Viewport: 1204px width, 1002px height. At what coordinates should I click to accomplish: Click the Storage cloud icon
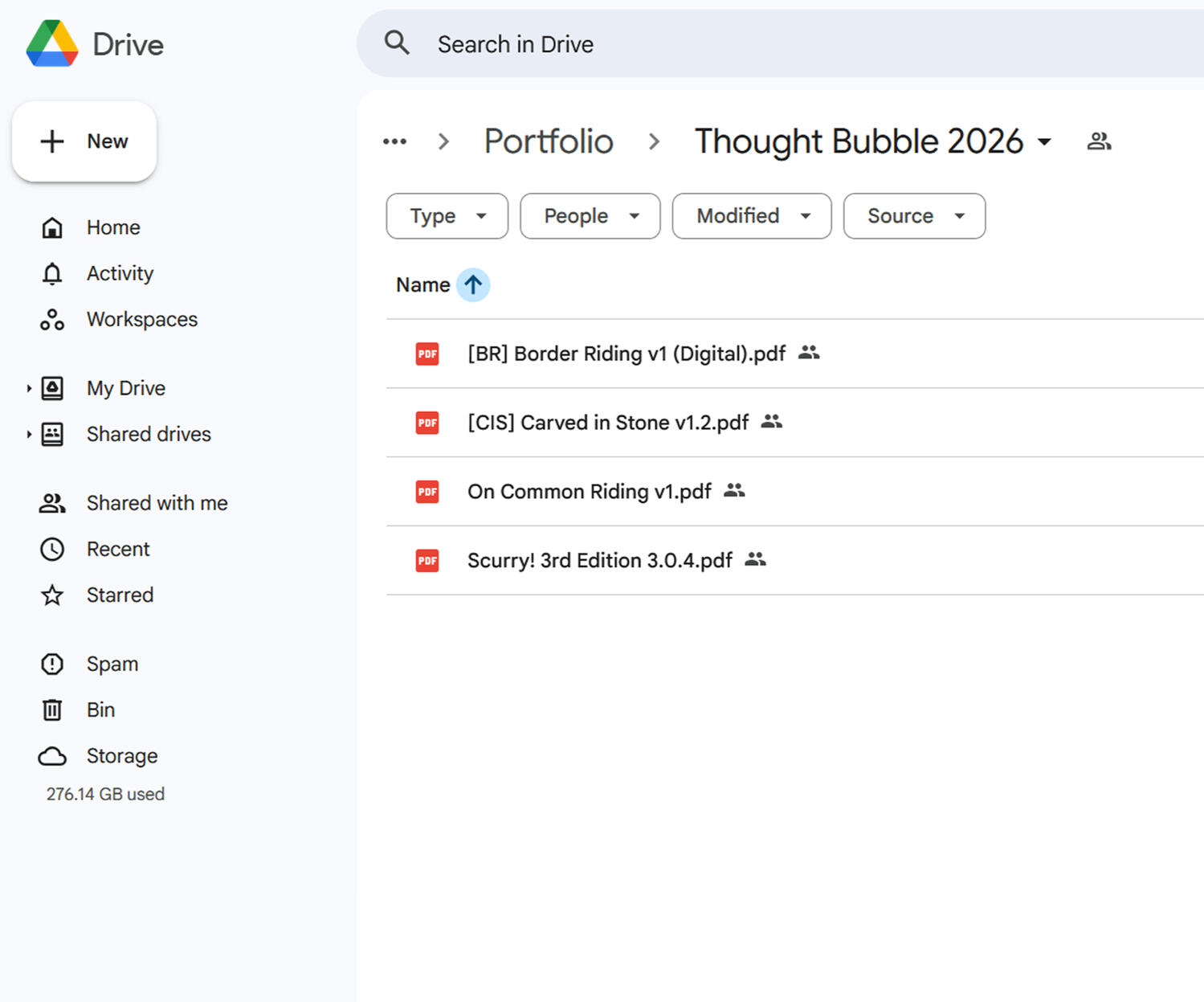[x=52, y=756]
